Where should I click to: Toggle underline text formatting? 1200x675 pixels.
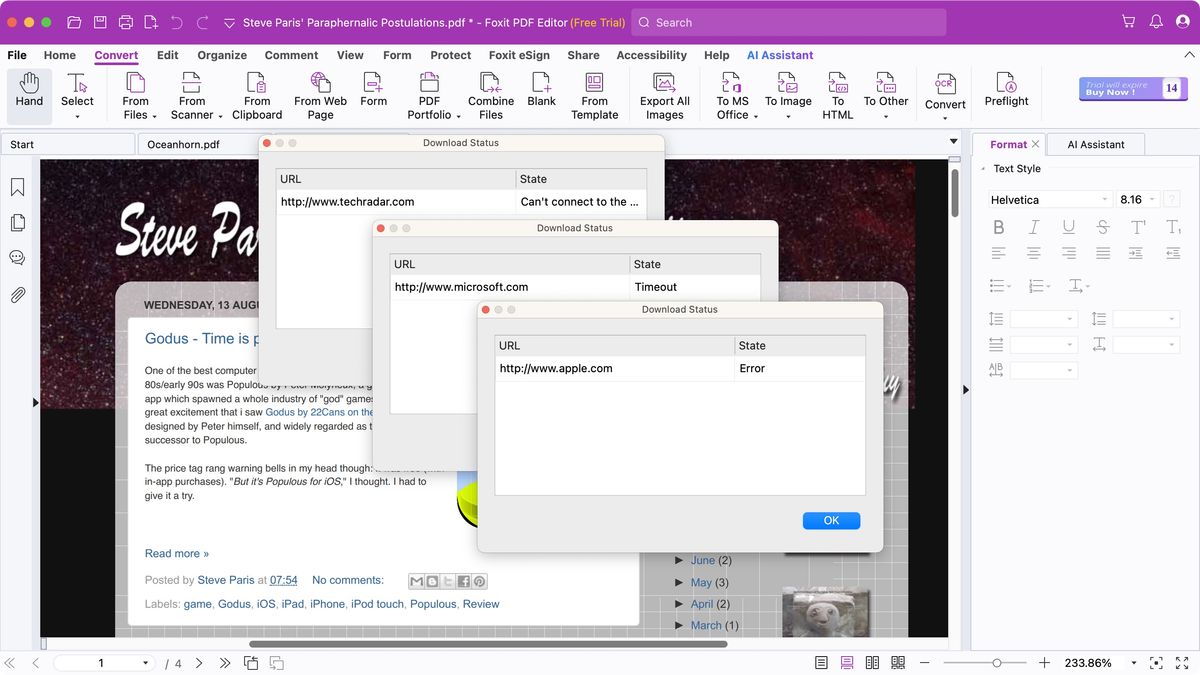point(1068,227)
